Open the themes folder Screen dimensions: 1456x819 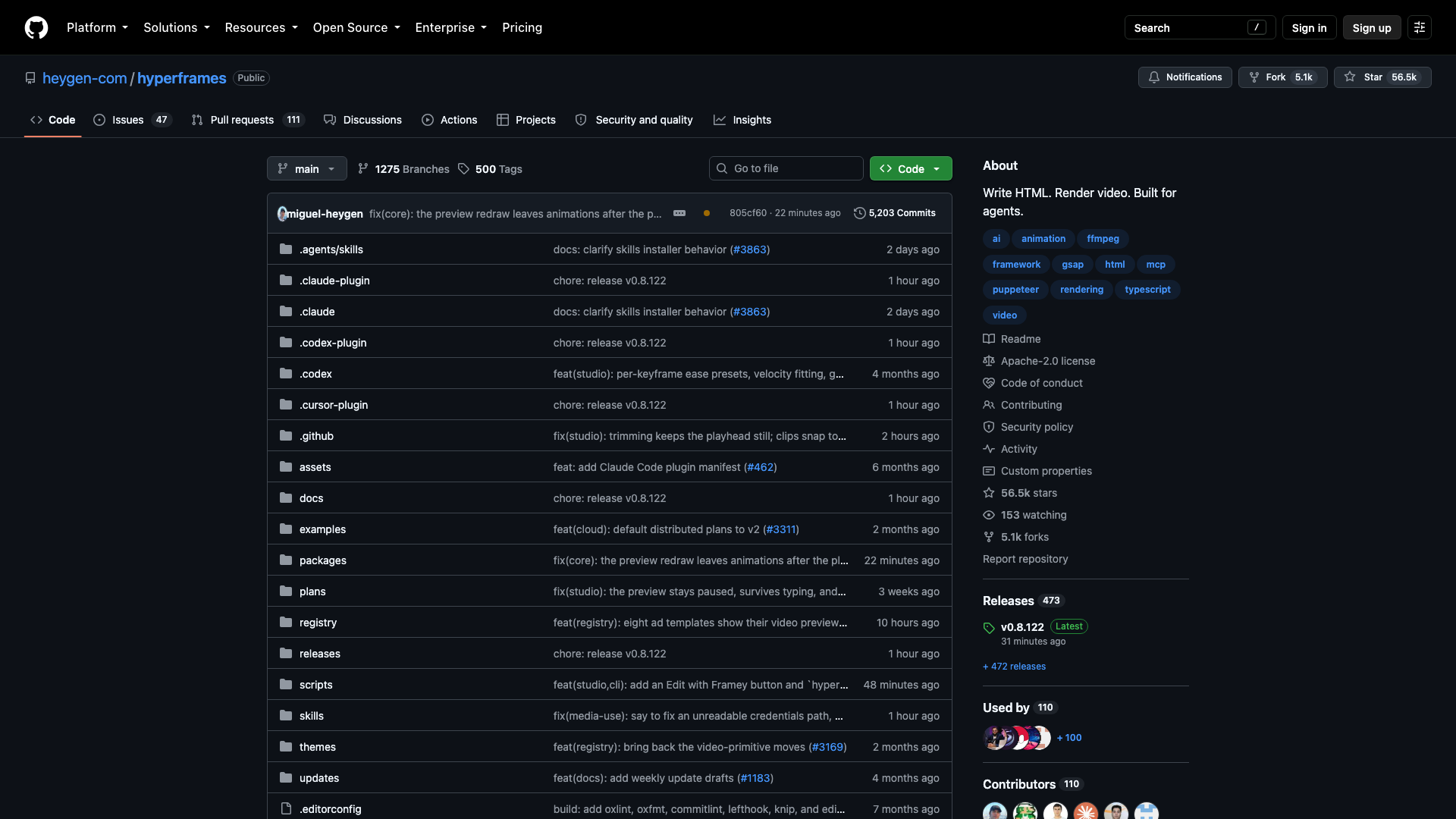point(317,747)
